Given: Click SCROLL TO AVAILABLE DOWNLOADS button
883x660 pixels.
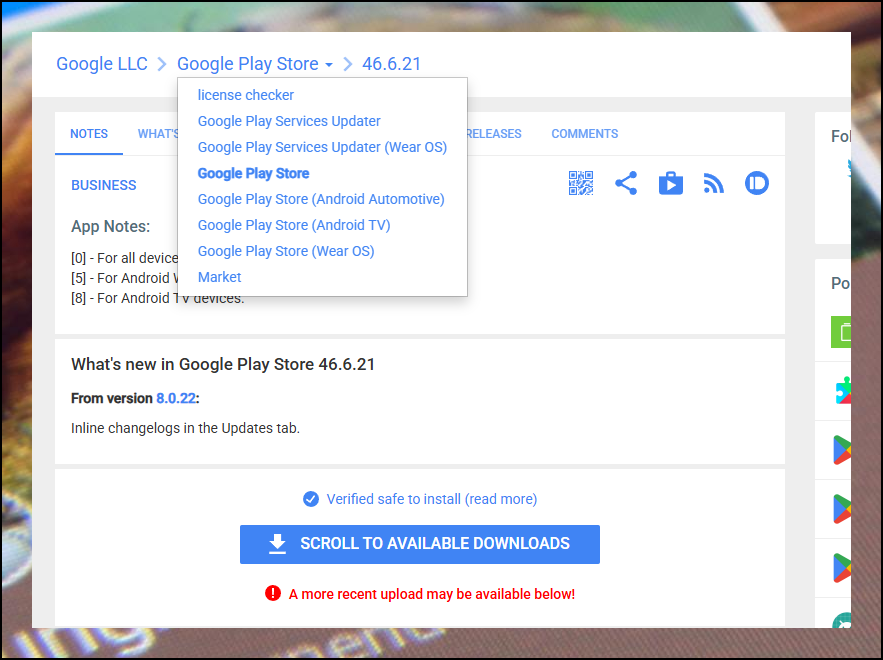Looking at the screenshot, I should tap(420, 544).
